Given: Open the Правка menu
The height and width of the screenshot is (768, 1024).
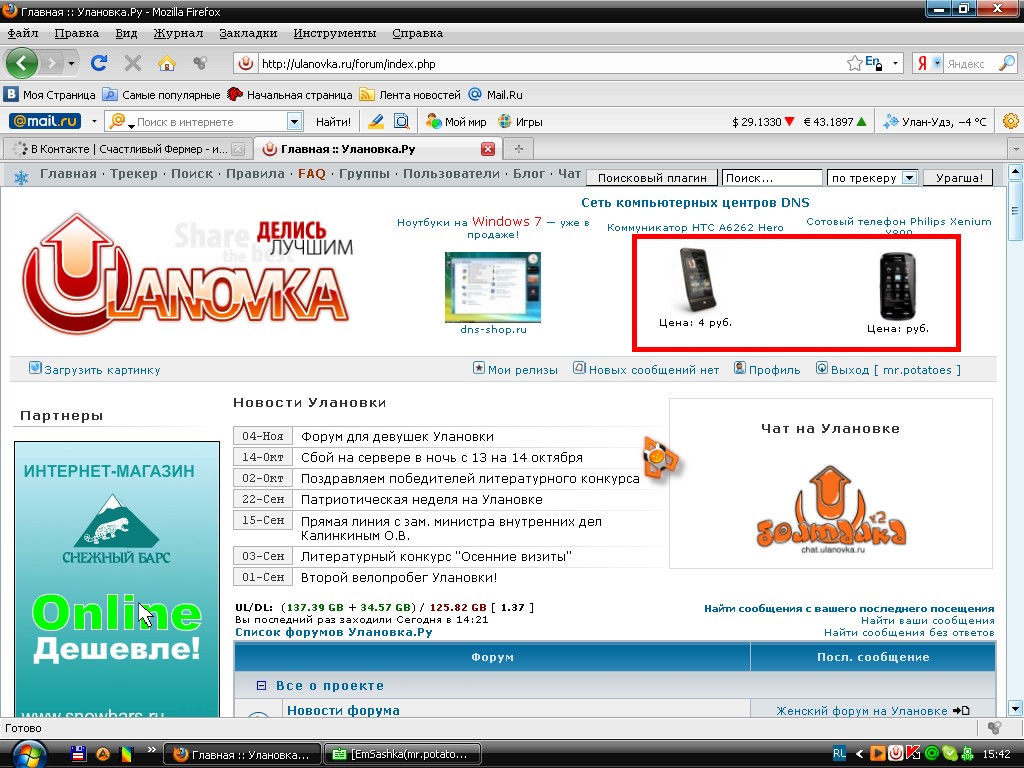Looking at the screenshot, I should coord(76,33).
